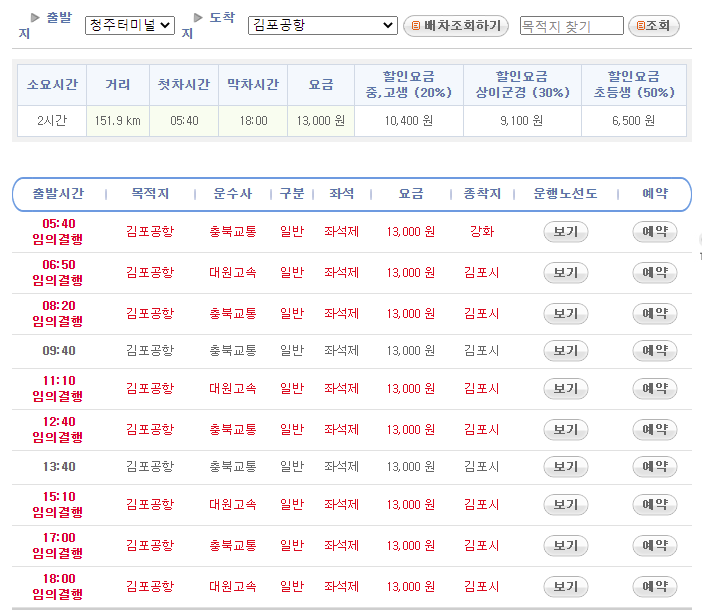
Task: Click the 조회 button
Action: point(654,26)
